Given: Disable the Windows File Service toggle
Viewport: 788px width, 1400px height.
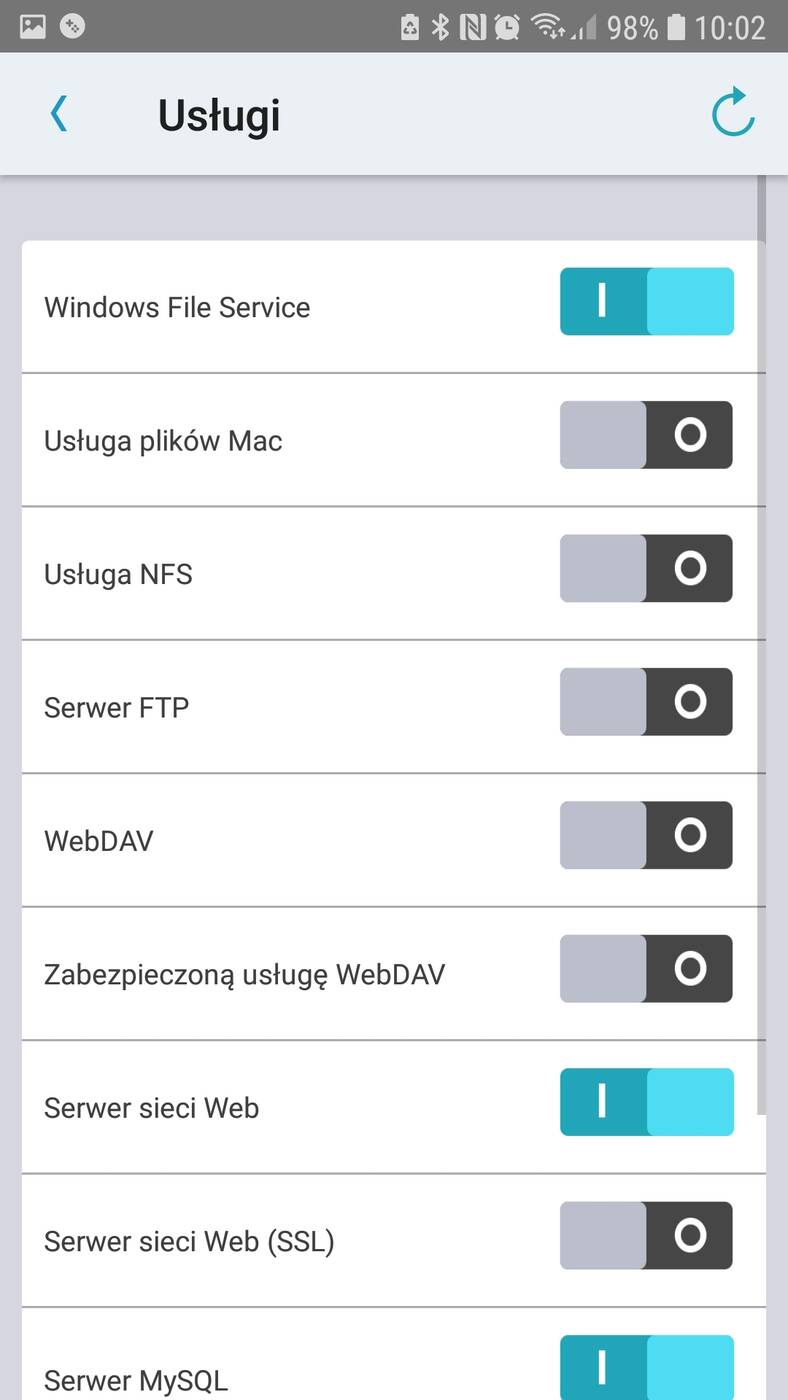Looking at the screenshot, I should pyautogui.click(x=646, y=301).
